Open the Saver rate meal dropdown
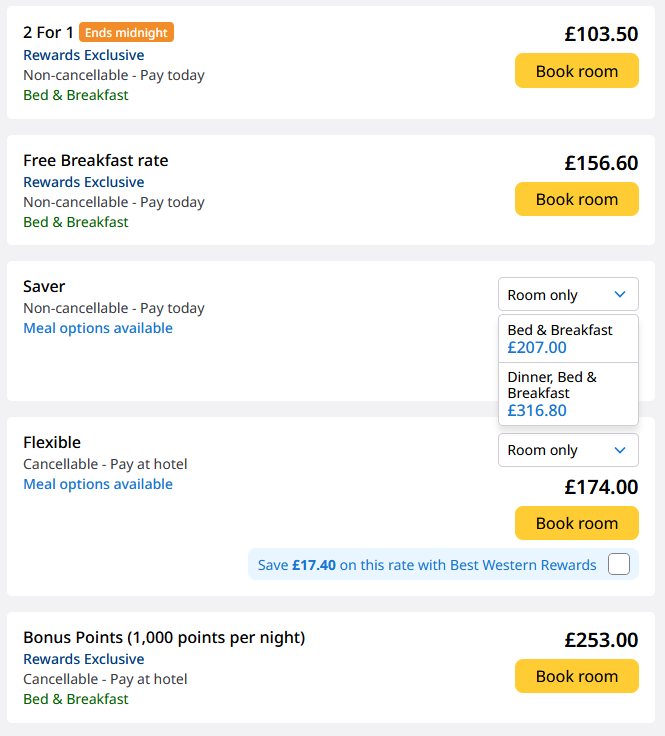Screen dimensions: 665x736 click(x=567, y=295)
